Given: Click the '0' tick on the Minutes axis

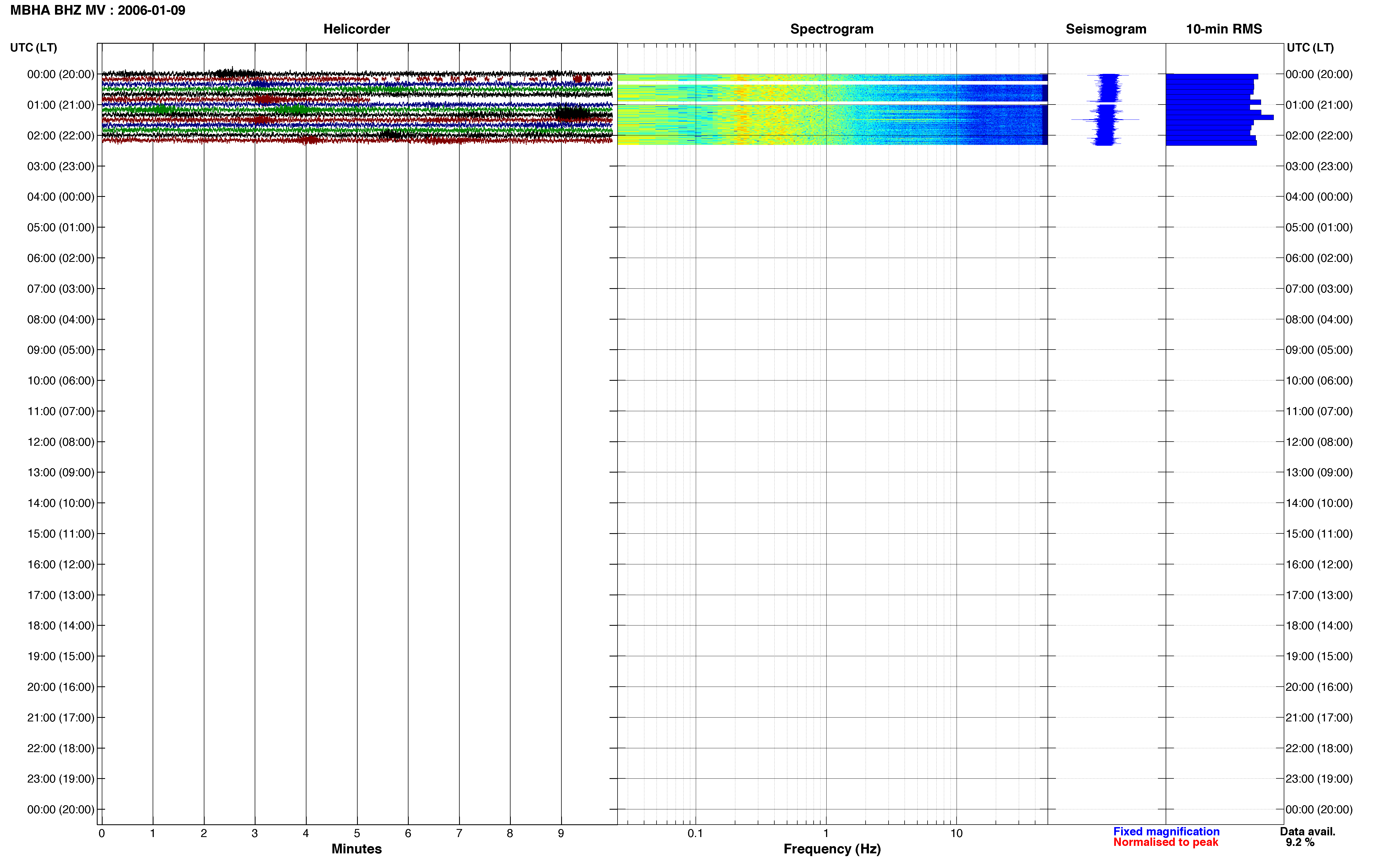Looking at the screenshot, I should click(101, 833).
